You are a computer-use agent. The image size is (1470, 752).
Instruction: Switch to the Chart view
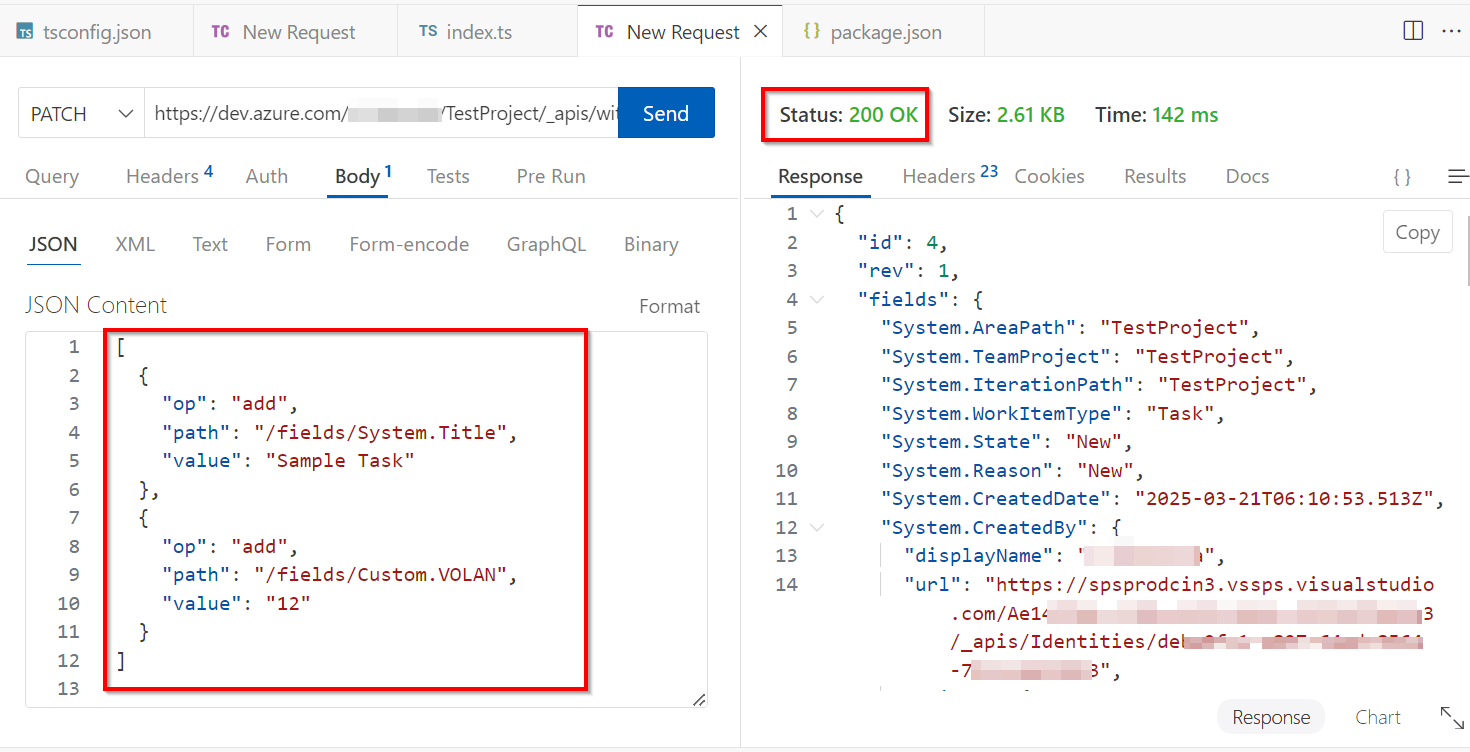point(1377,717)
